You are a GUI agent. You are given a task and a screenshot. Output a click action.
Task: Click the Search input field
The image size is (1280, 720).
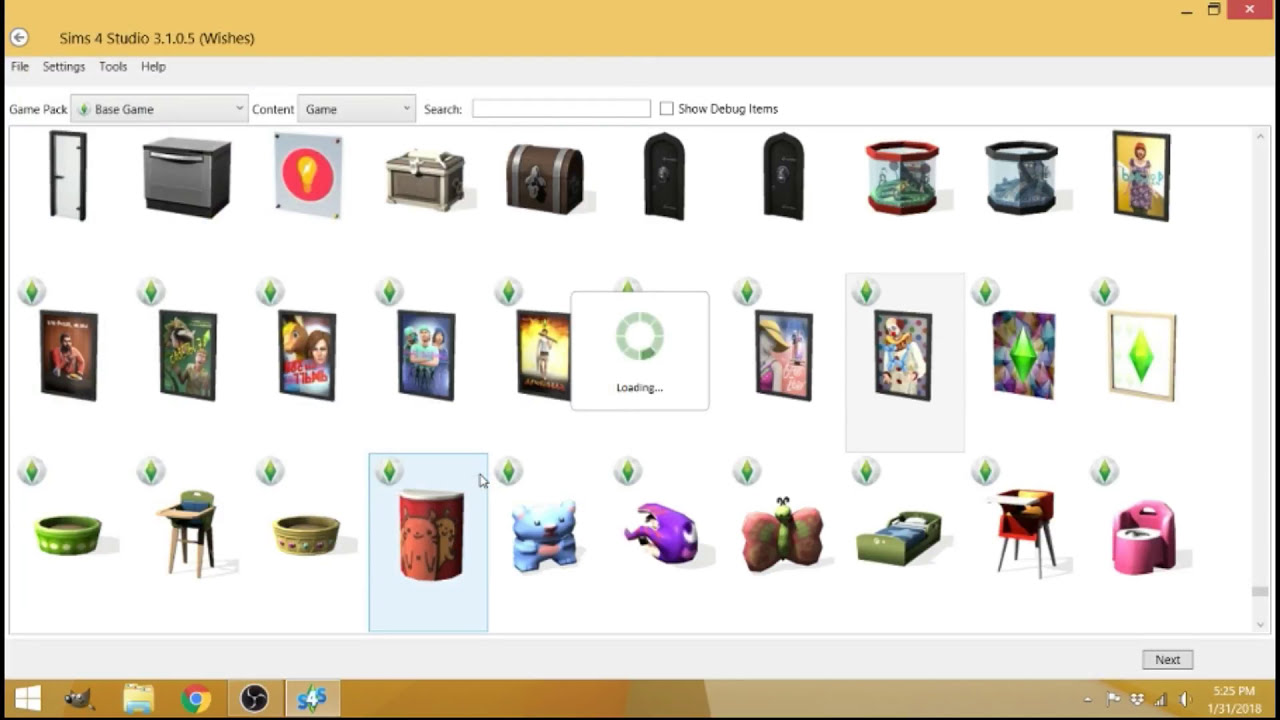coord(561,108)
